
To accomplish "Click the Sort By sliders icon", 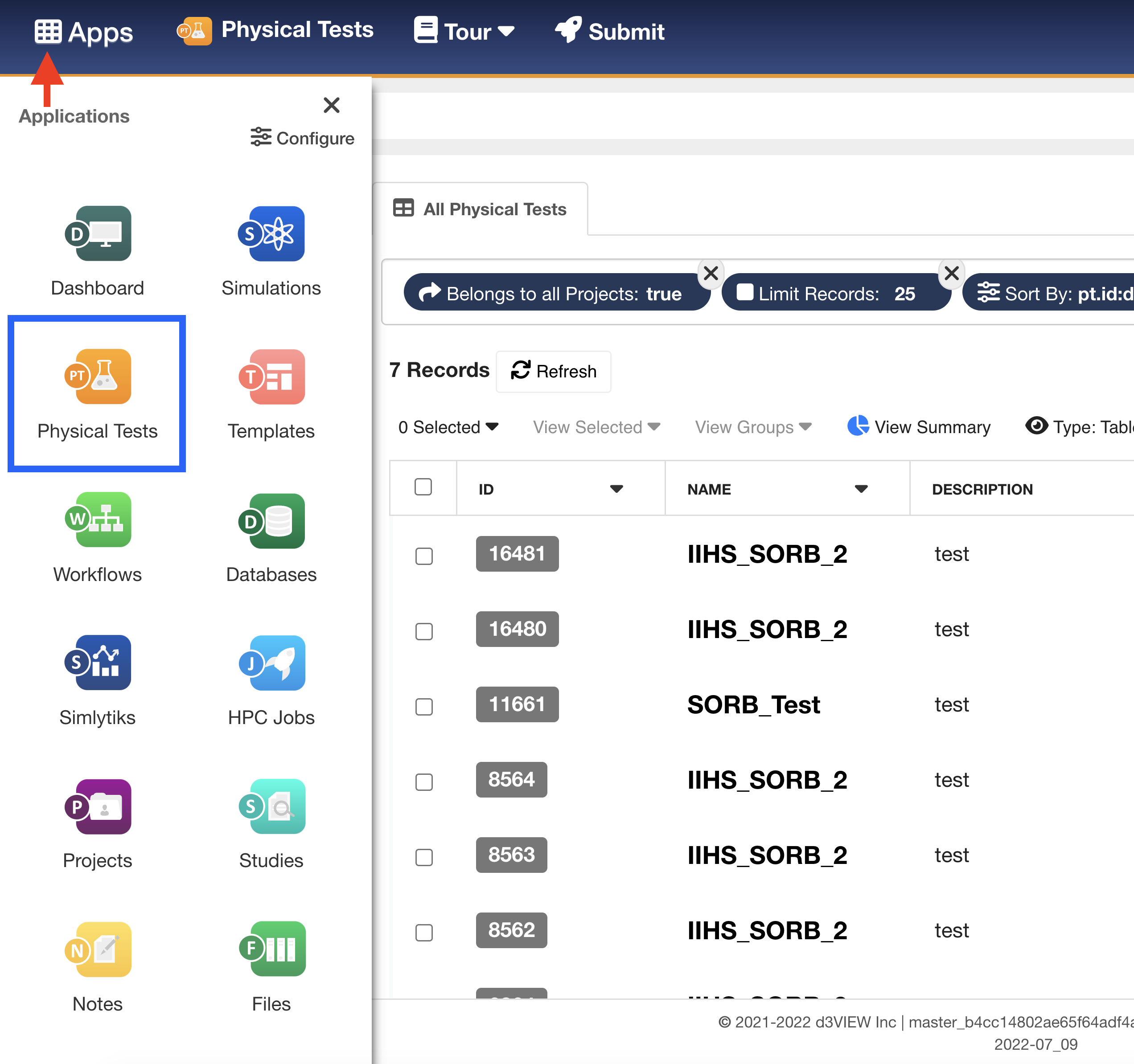I will click(988, 293).
